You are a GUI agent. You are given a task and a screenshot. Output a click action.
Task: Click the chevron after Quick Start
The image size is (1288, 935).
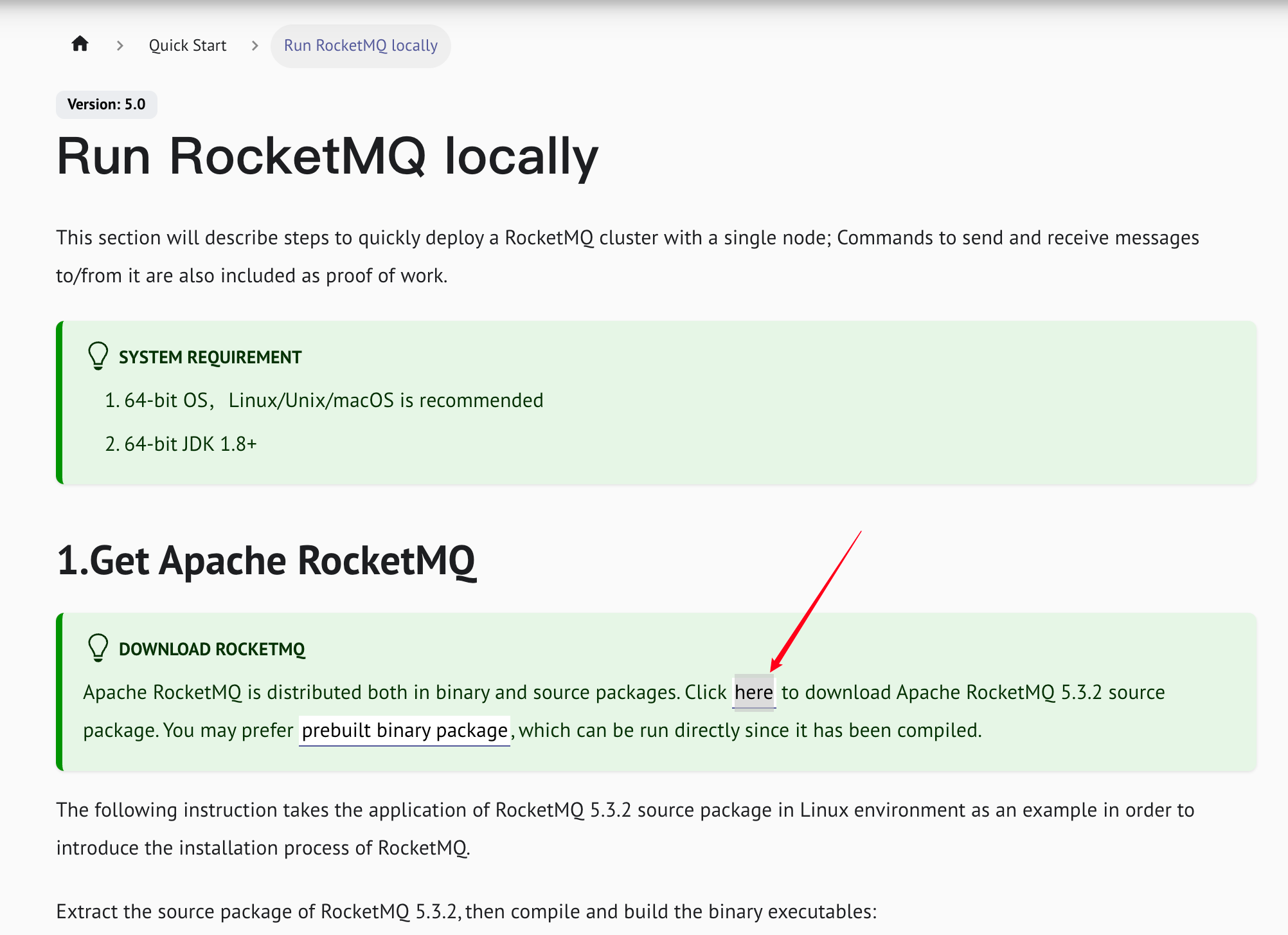click(255, 46)
